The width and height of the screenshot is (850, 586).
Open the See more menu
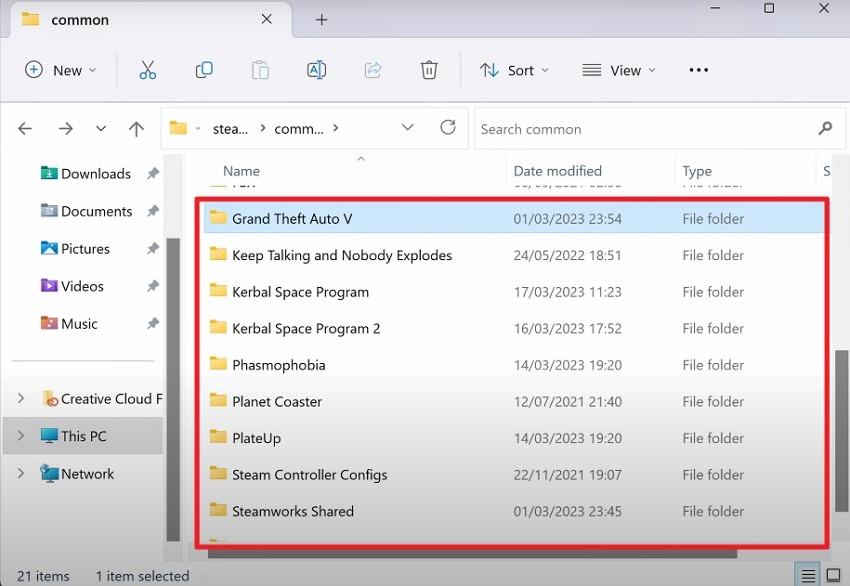[x=698, y=70]
